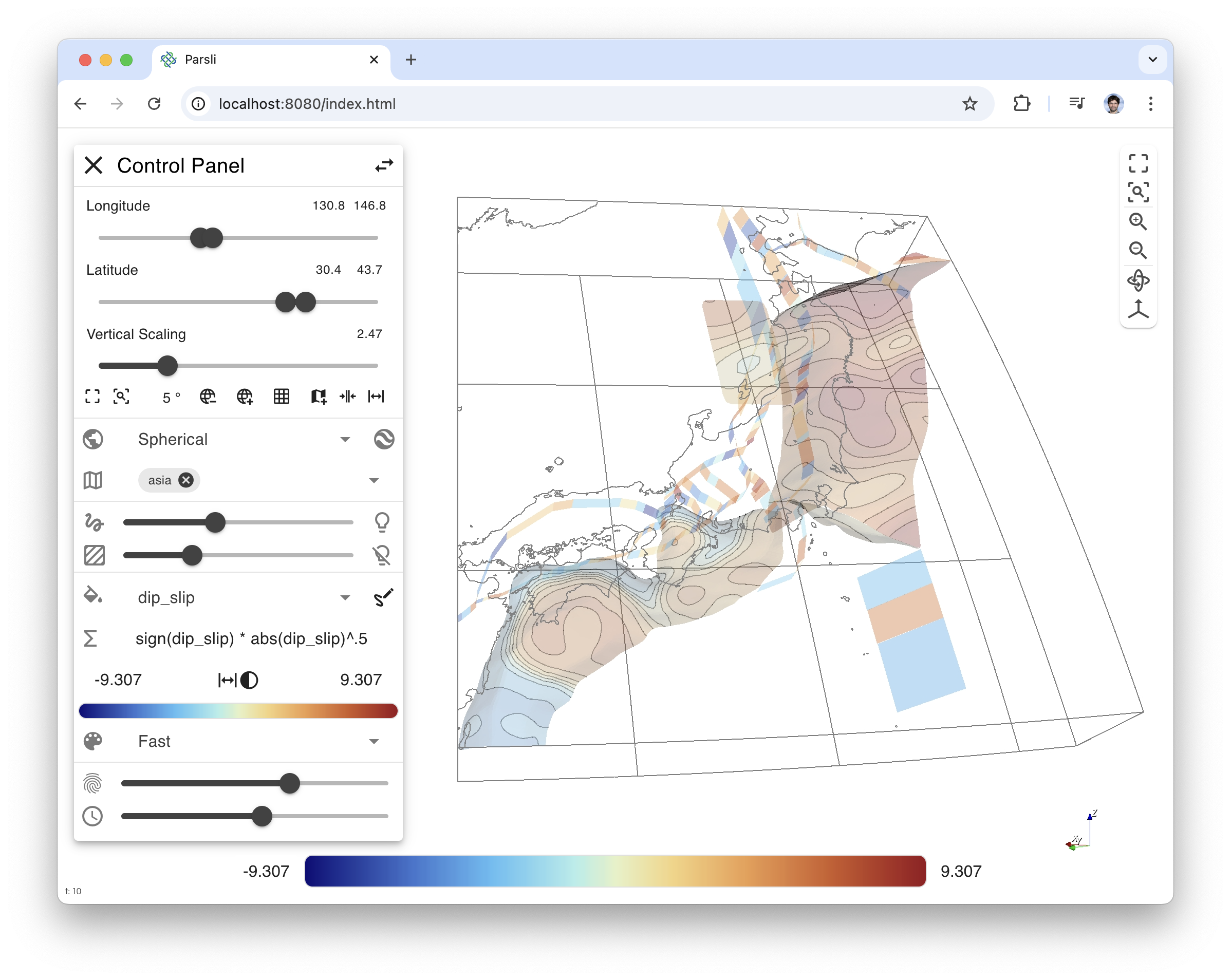Remove the asia map chip
Screen dimensions: 1231x980
click(x=185, y=480)
